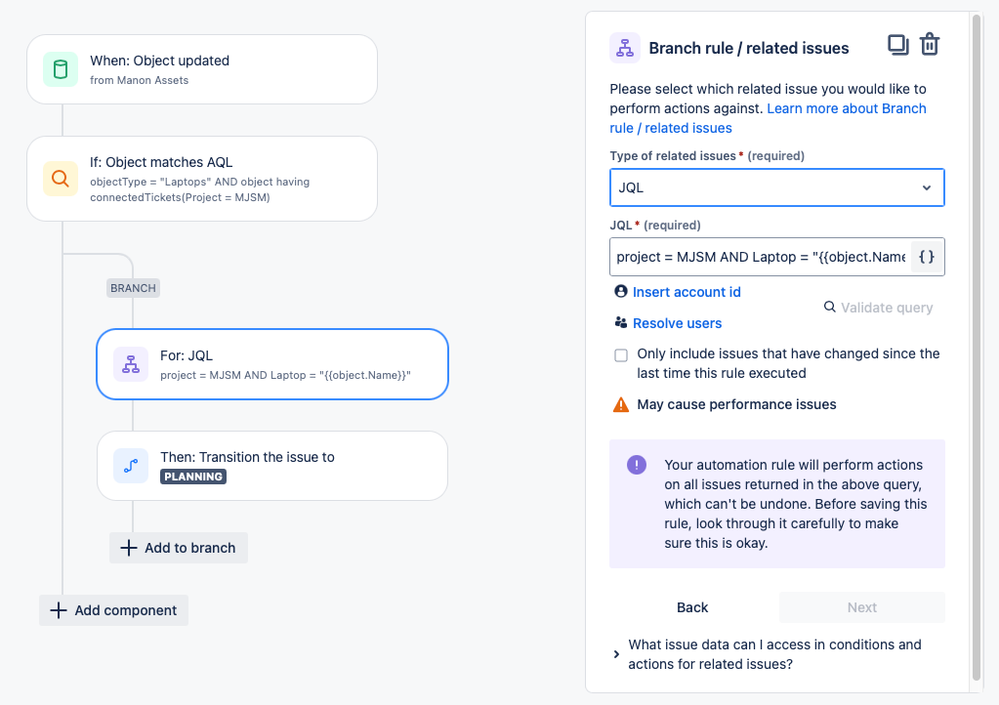Click the purple Branch rule header icon
Viewport: 999px width, 705px height.
(625, 48)
